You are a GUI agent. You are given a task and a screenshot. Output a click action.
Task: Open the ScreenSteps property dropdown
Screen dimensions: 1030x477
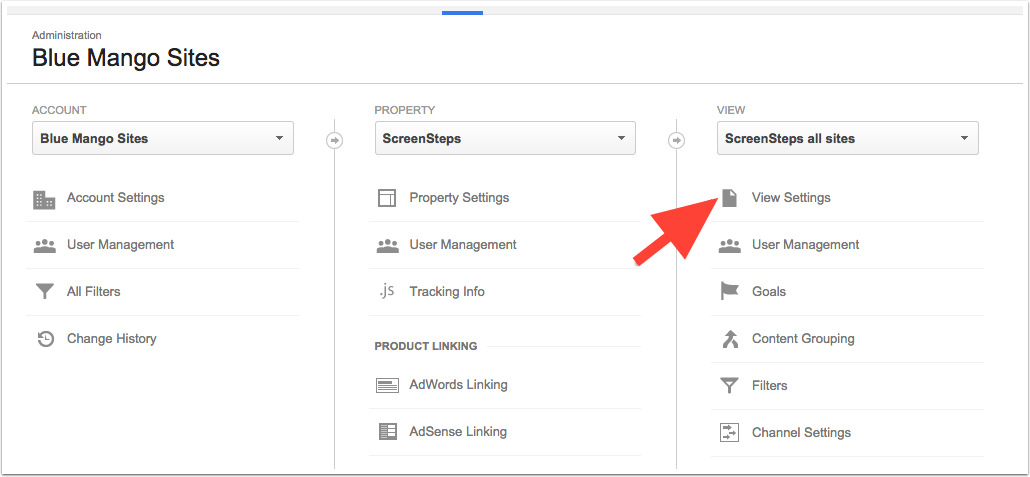505,139
